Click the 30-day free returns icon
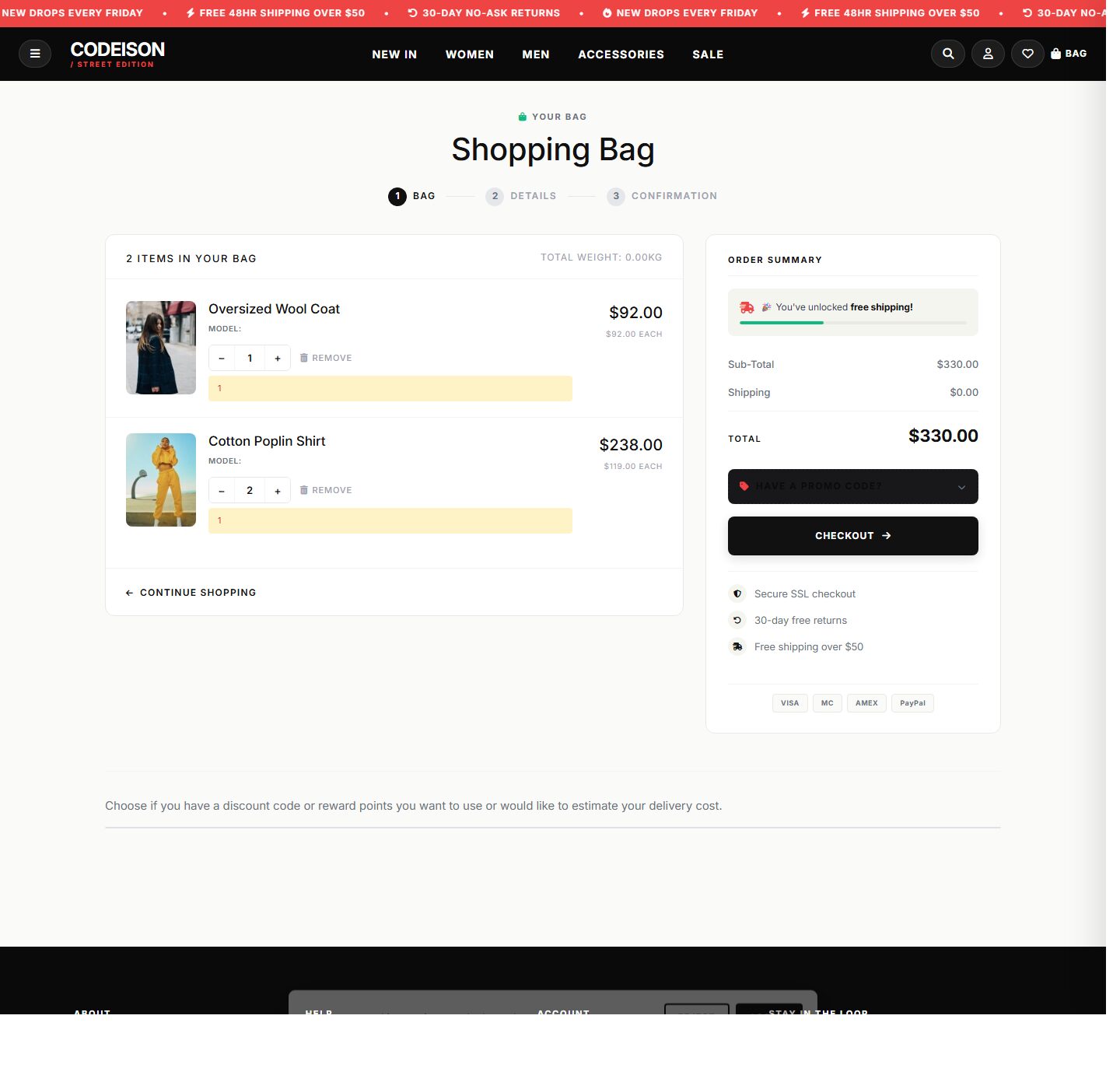The width and height of the screenshot is (1120, 1089). pyautogui.click(x=737, y=620)
